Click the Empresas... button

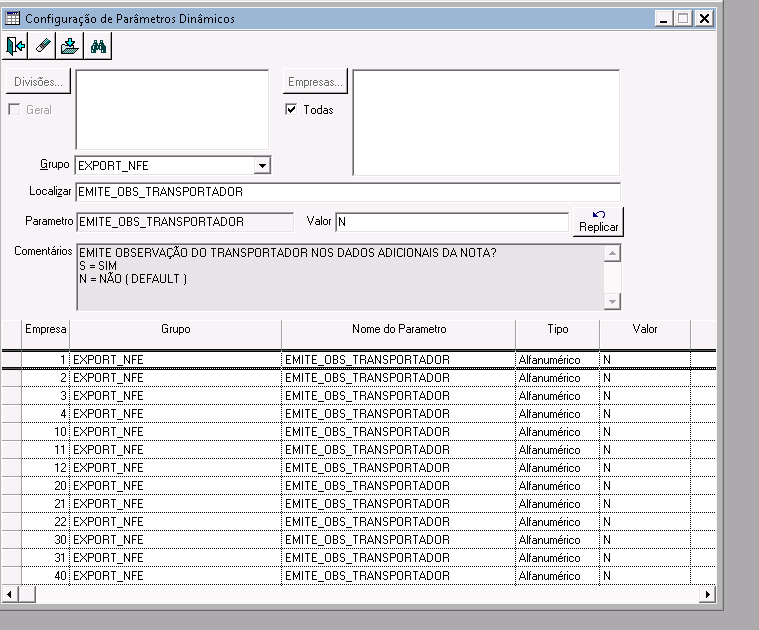[315, 81]
